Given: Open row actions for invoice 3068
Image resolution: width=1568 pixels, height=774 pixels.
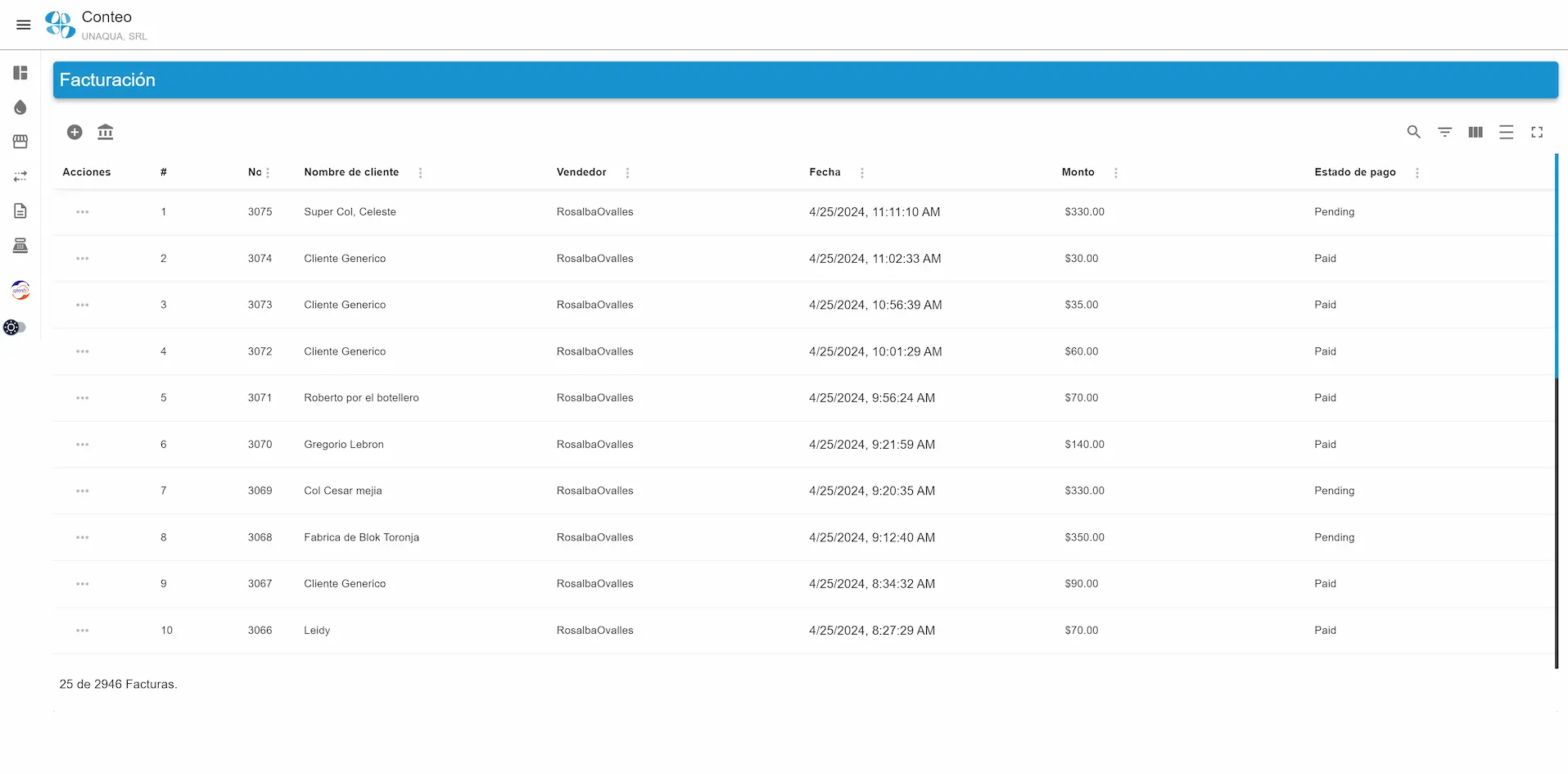Looking at the screenshot, I should pos(83,537).
